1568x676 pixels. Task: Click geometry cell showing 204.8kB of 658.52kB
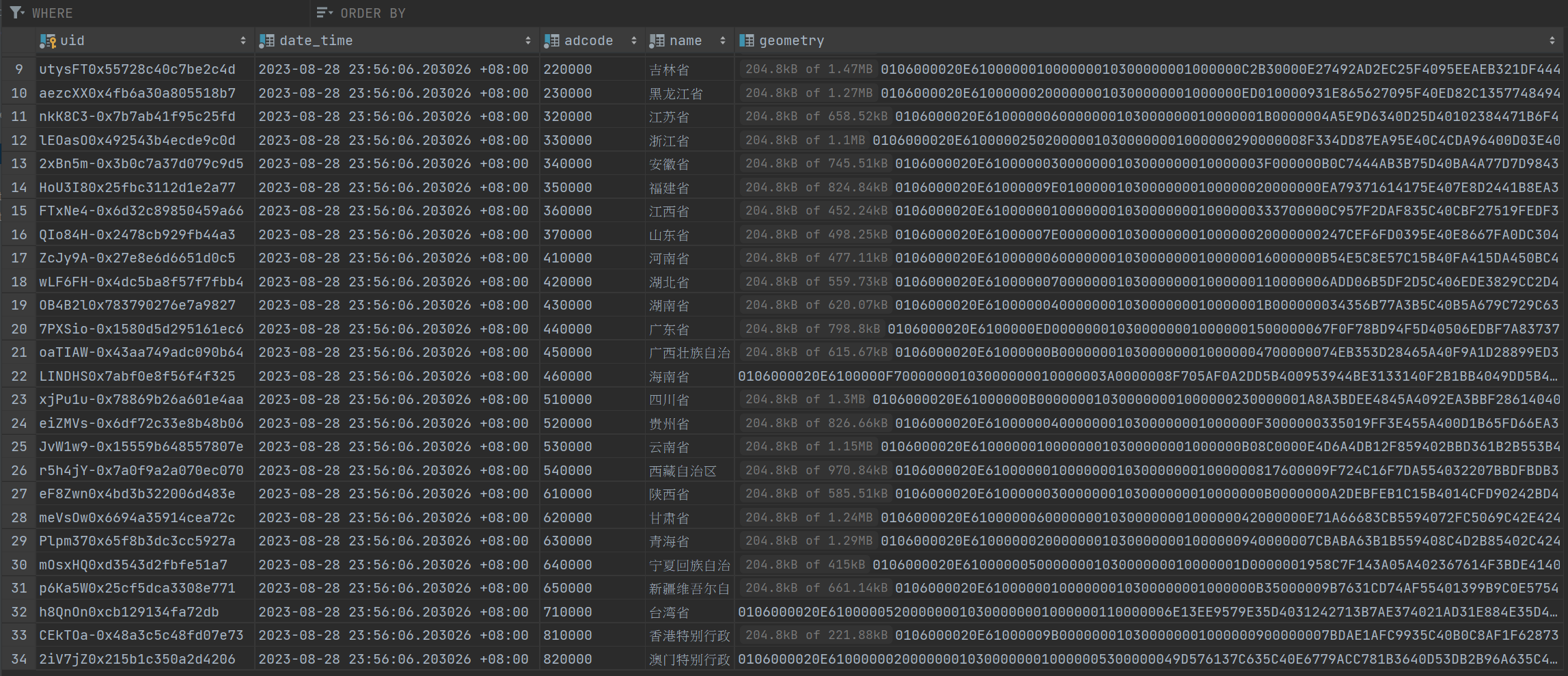tap(1150, 117)
